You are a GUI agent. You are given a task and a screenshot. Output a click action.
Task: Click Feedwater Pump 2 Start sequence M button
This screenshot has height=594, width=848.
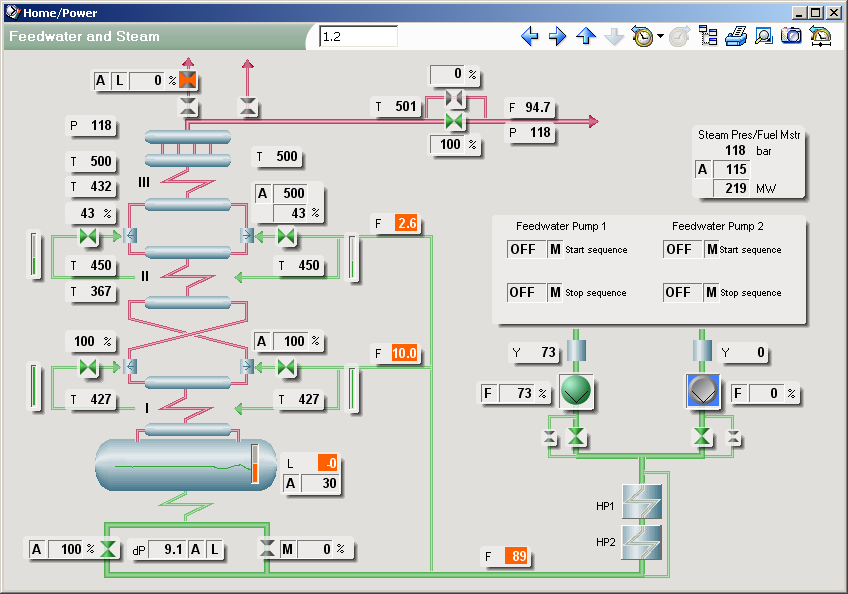712,249
